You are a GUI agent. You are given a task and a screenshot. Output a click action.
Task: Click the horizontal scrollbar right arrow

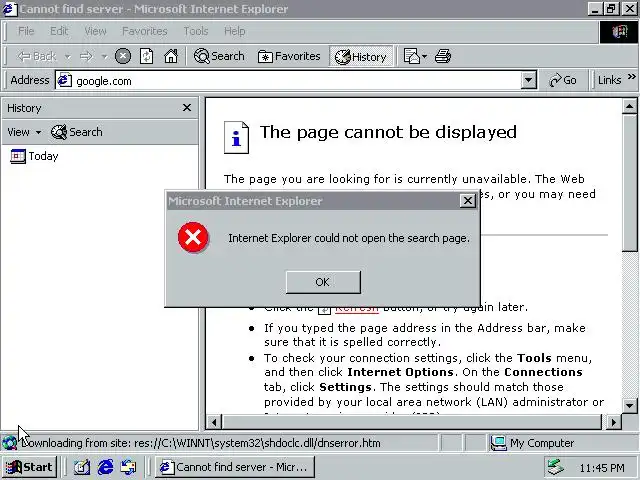pyautogui.click(x=613, y=422)
